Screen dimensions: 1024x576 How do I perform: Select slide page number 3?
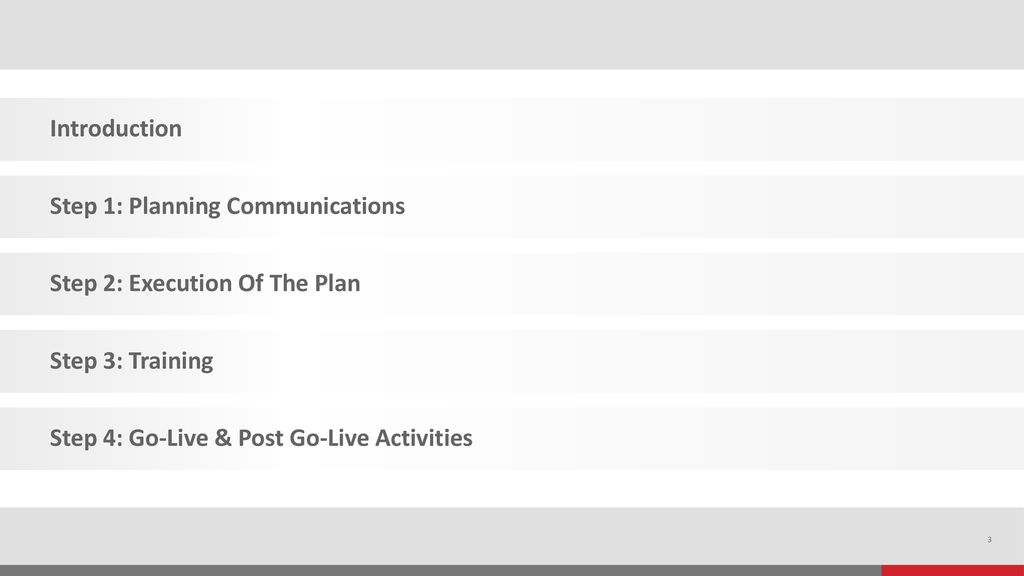[x=989, y=539]
